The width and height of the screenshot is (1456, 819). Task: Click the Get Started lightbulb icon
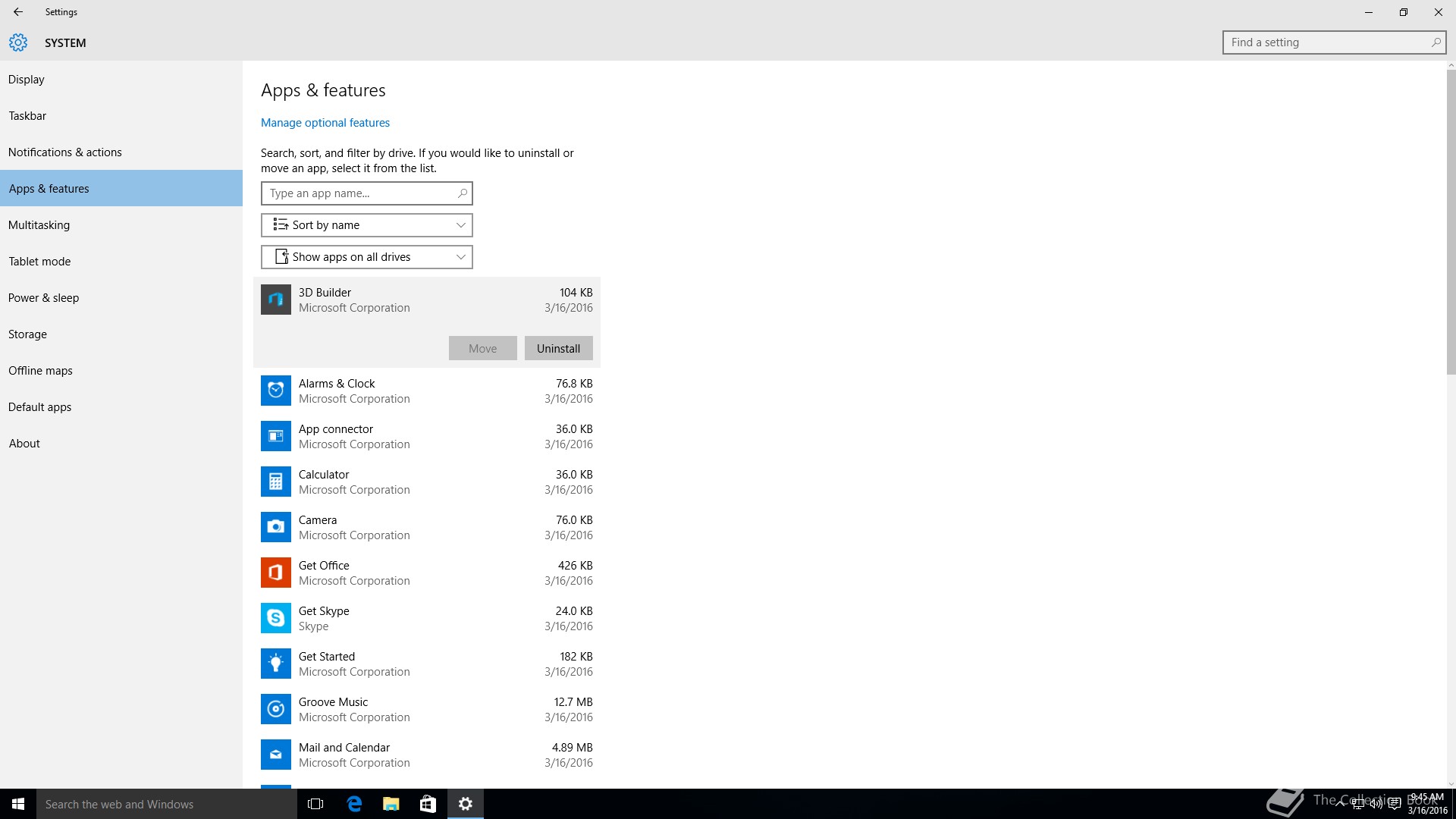pos(275,664)
